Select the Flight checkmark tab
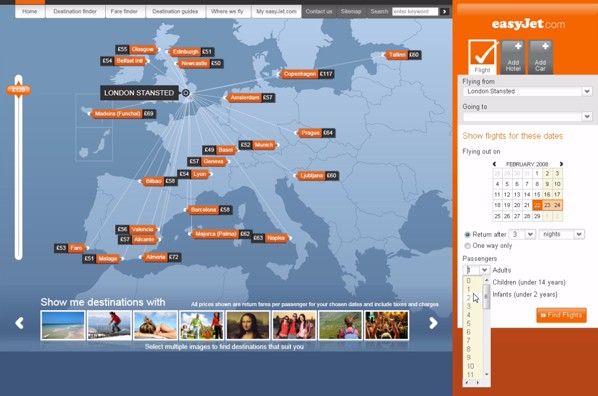 click(x=482, y=57)
